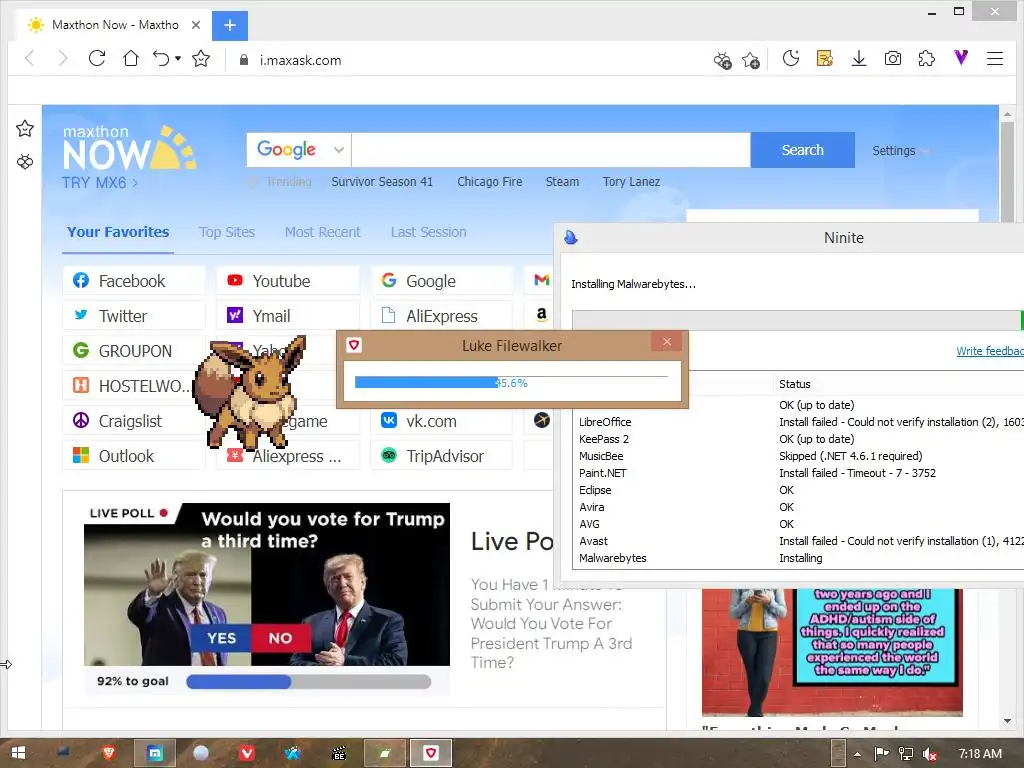Open the Outlook favorite tile

(134, 456)
